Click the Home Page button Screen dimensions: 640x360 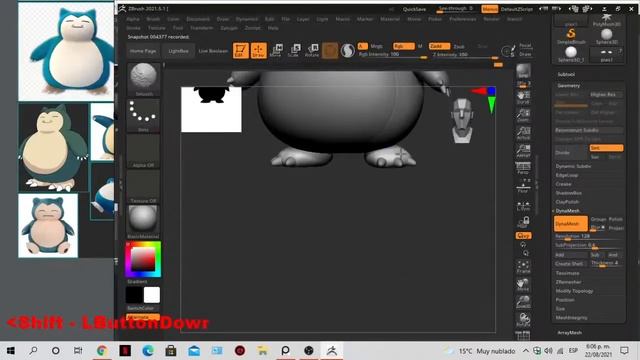143,51
